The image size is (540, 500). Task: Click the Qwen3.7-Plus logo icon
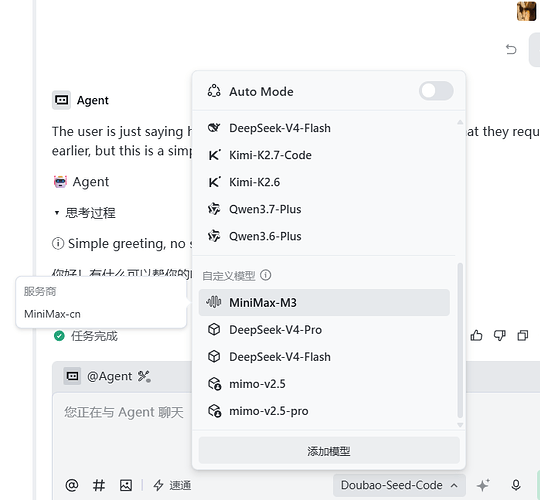click(x=214, y=209)
